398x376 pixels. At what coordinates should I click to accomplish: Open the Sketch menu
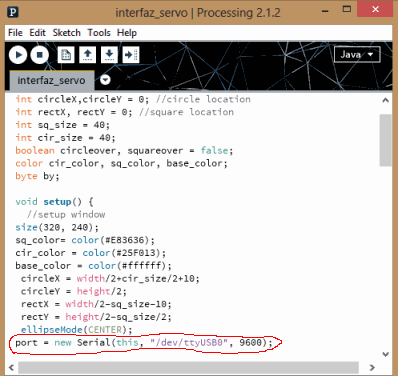67,33
